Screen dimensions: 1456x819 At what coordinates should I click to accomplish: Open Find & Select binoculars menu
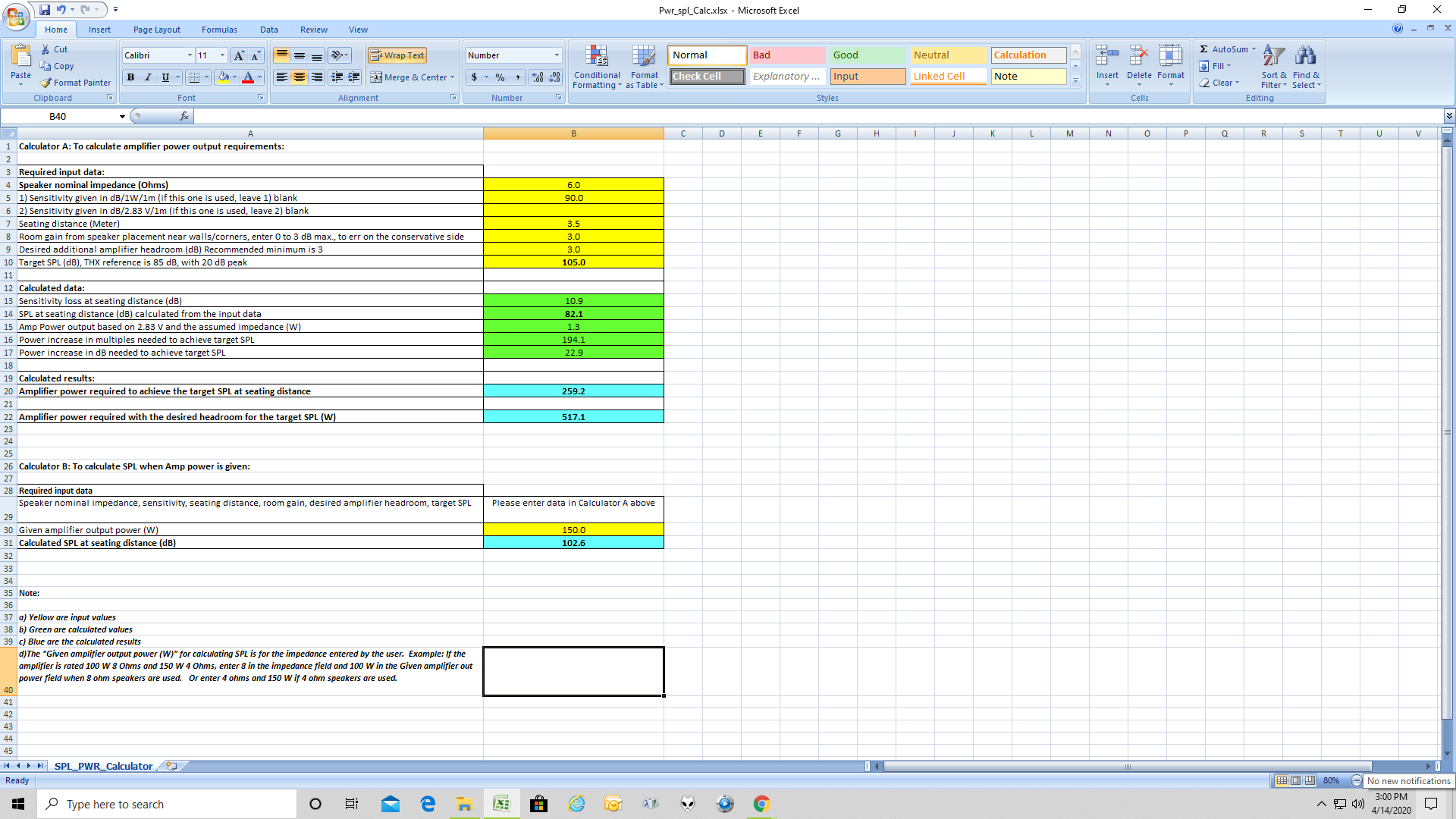pos(1306,67)
